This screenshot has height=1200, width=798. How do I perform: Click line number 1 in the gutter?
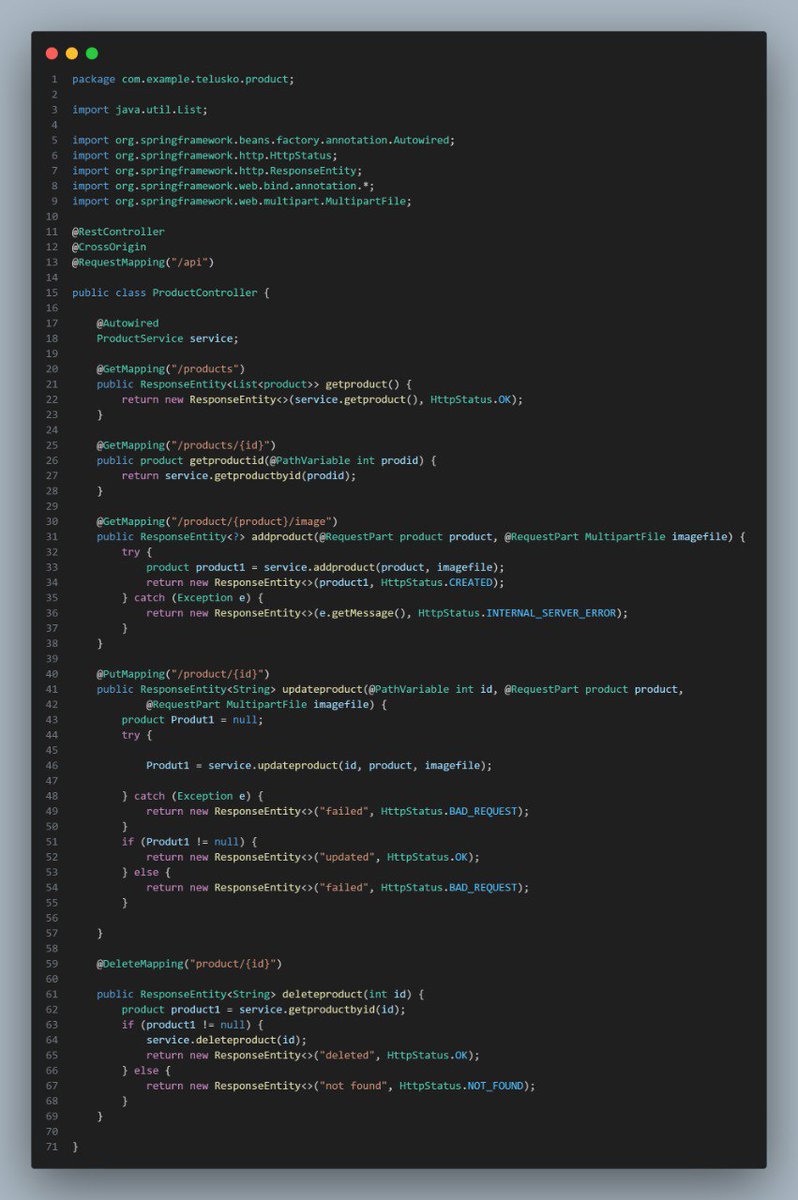(54, 79)
